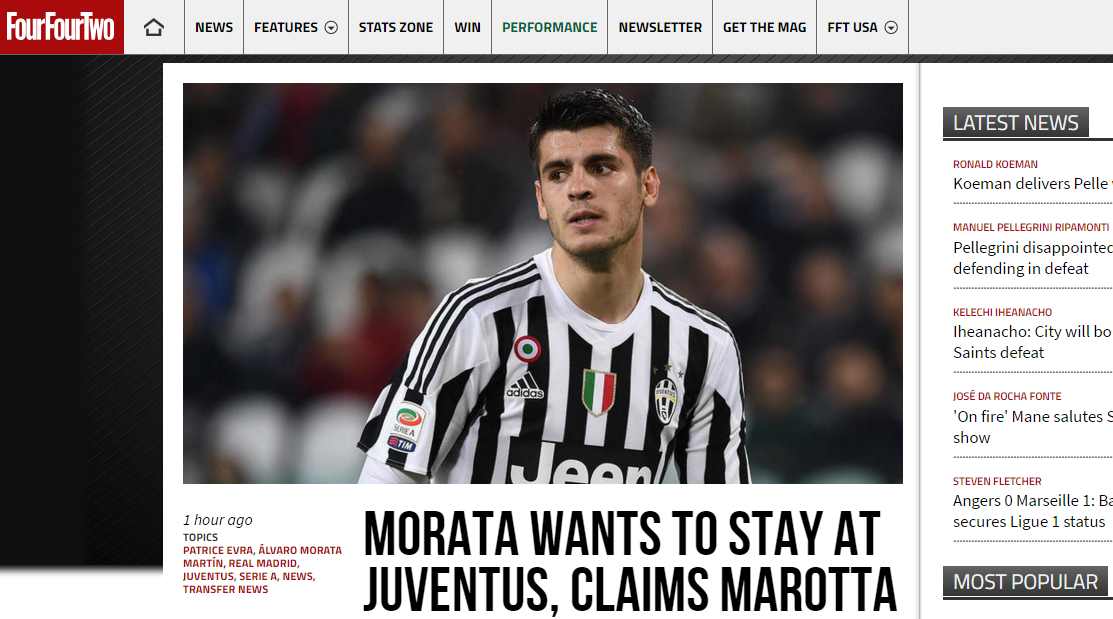This screenshot has width=1113, height=619.
Task: Expand the Features dropdown arrow
Action: (x=331, y=28)
